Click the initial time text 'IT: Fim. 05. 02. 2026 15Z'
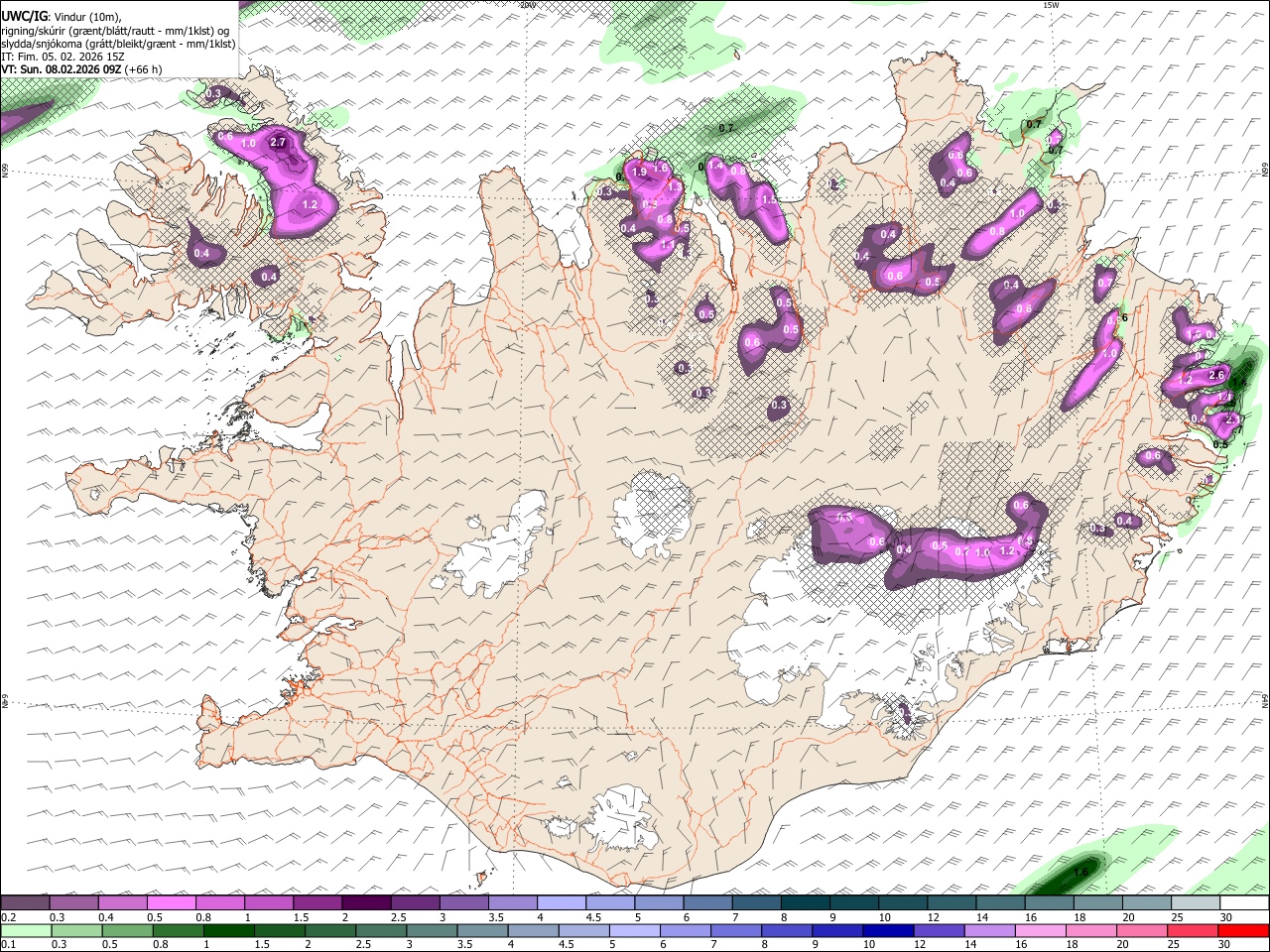1270x952 pixels. (63, 57)
